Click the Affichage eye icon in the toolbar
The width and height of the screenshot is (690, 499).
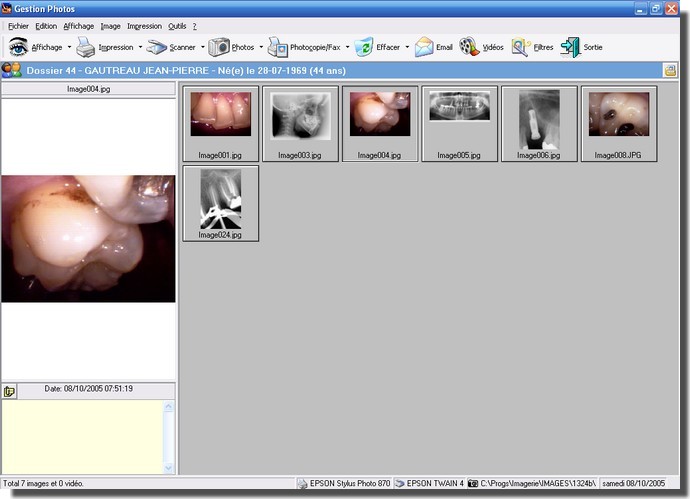(18, 47)
